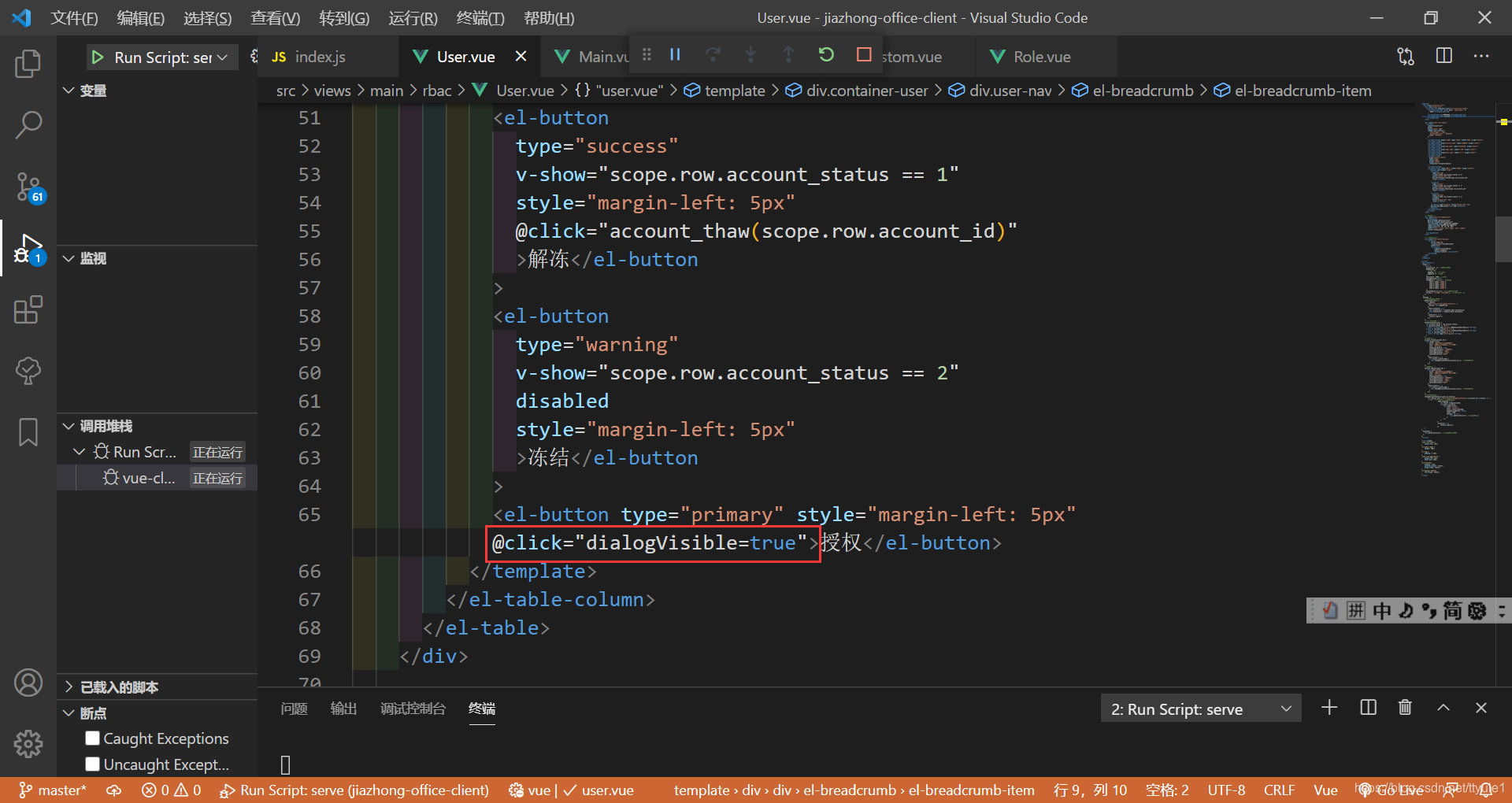Close the terminal panel

pyautogui.click(x=1481, y=708)
